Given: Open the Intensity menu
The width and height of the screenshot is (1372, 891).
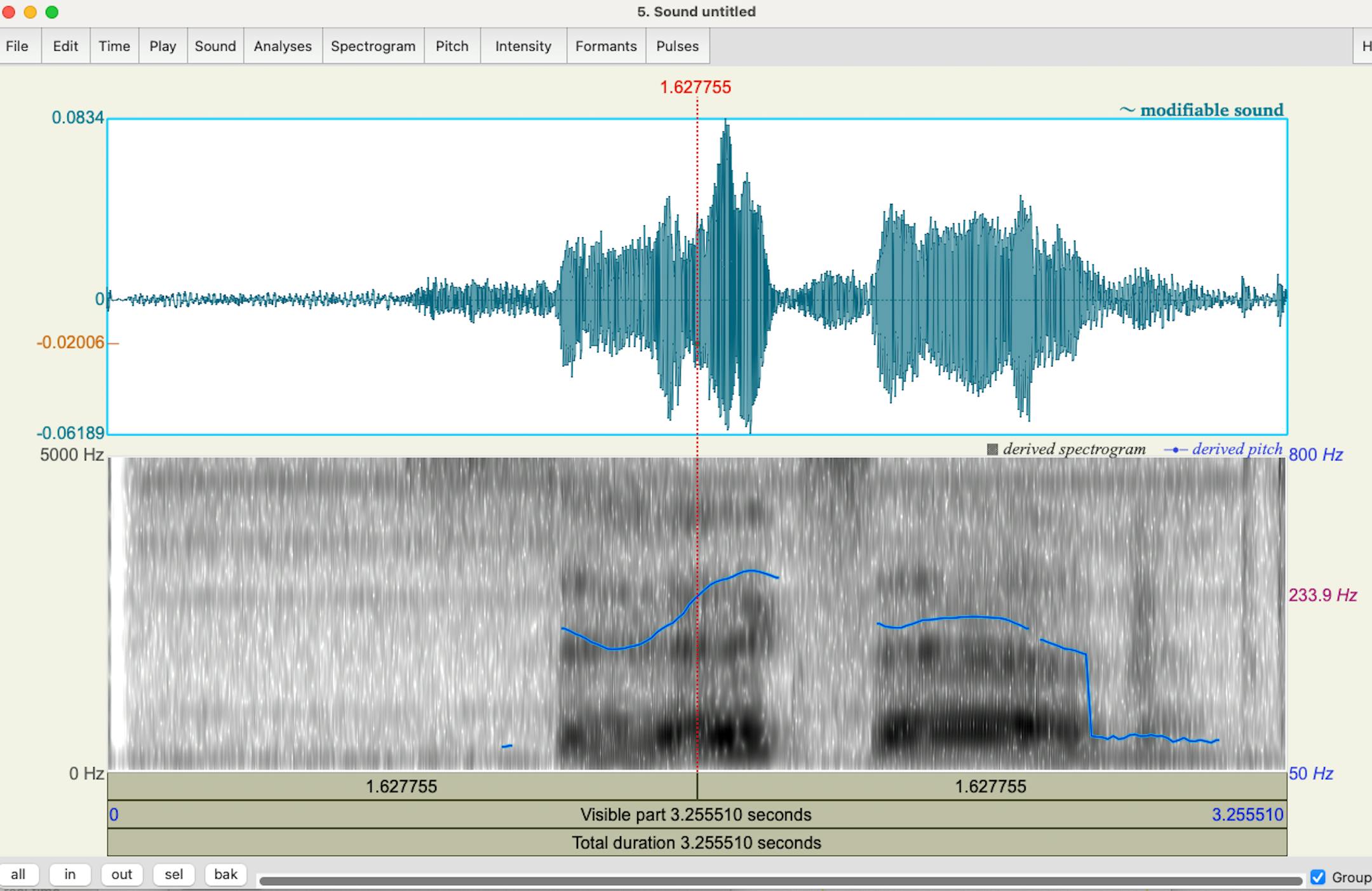Looking at the screenshot, I should coord(523,46).
